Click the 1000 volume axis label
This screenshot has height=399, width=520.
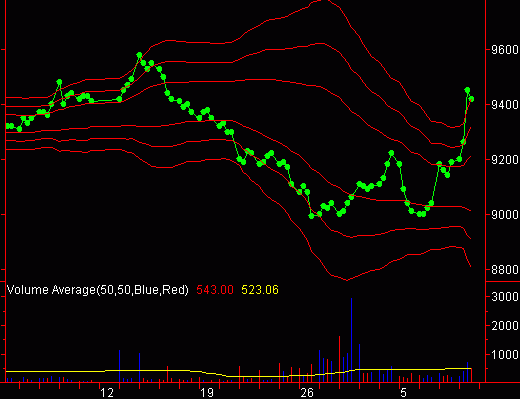(x=505, y=355)
